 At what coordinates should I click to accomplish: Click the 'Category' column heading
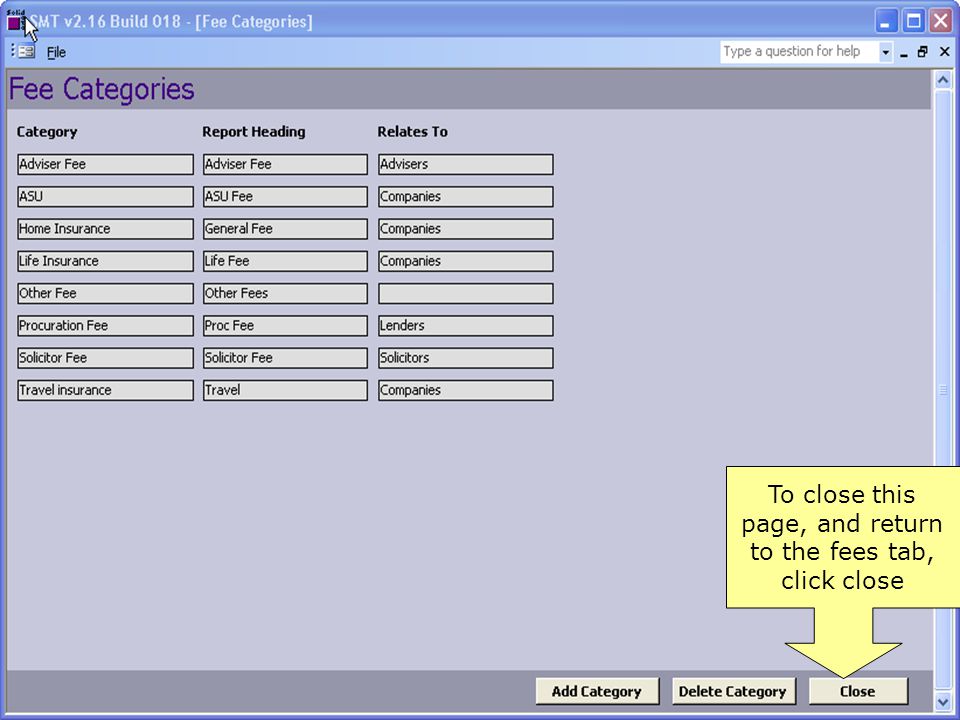(47, 132)
